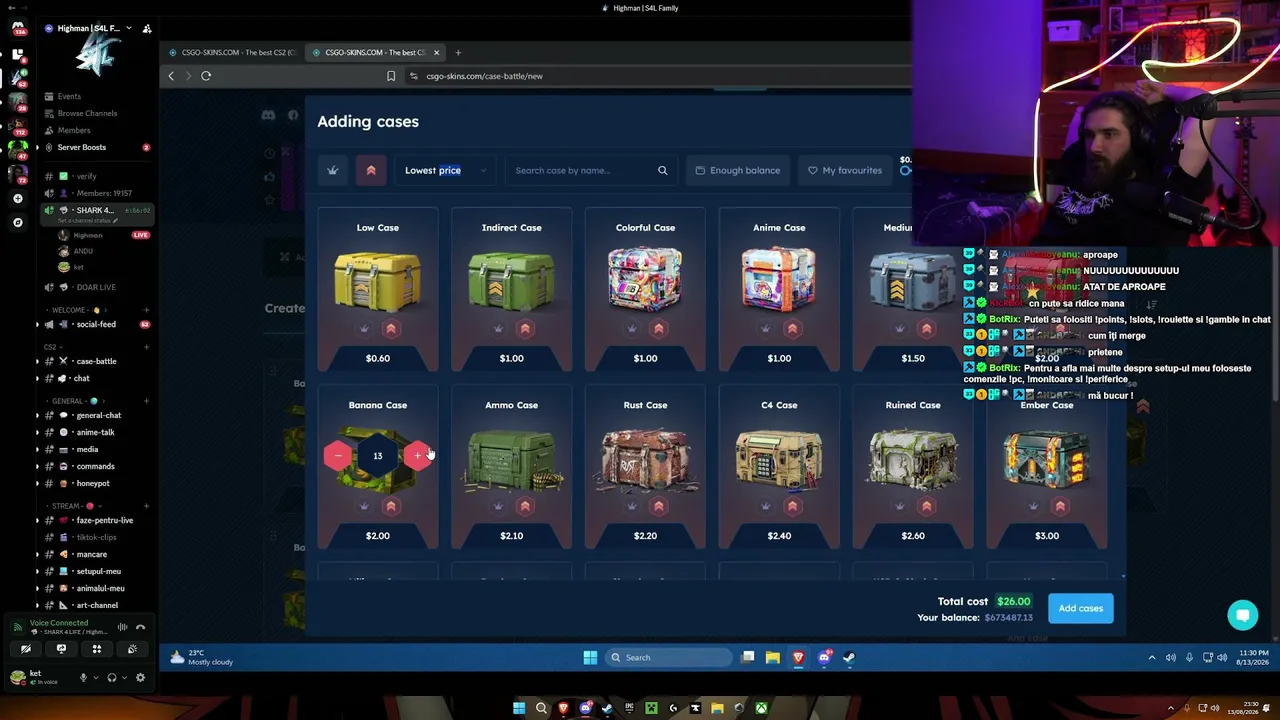Open Events in the Discord sidebar
Image resolution: width=1280 pixels, height=720 pixels.
[x=69, y=96]
